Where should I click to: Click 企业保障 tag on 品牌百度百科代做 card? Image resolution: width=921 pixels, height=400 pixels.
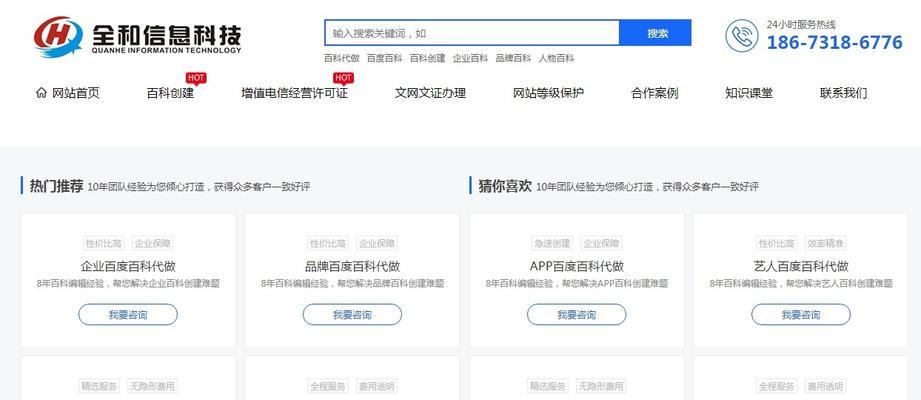377,243
